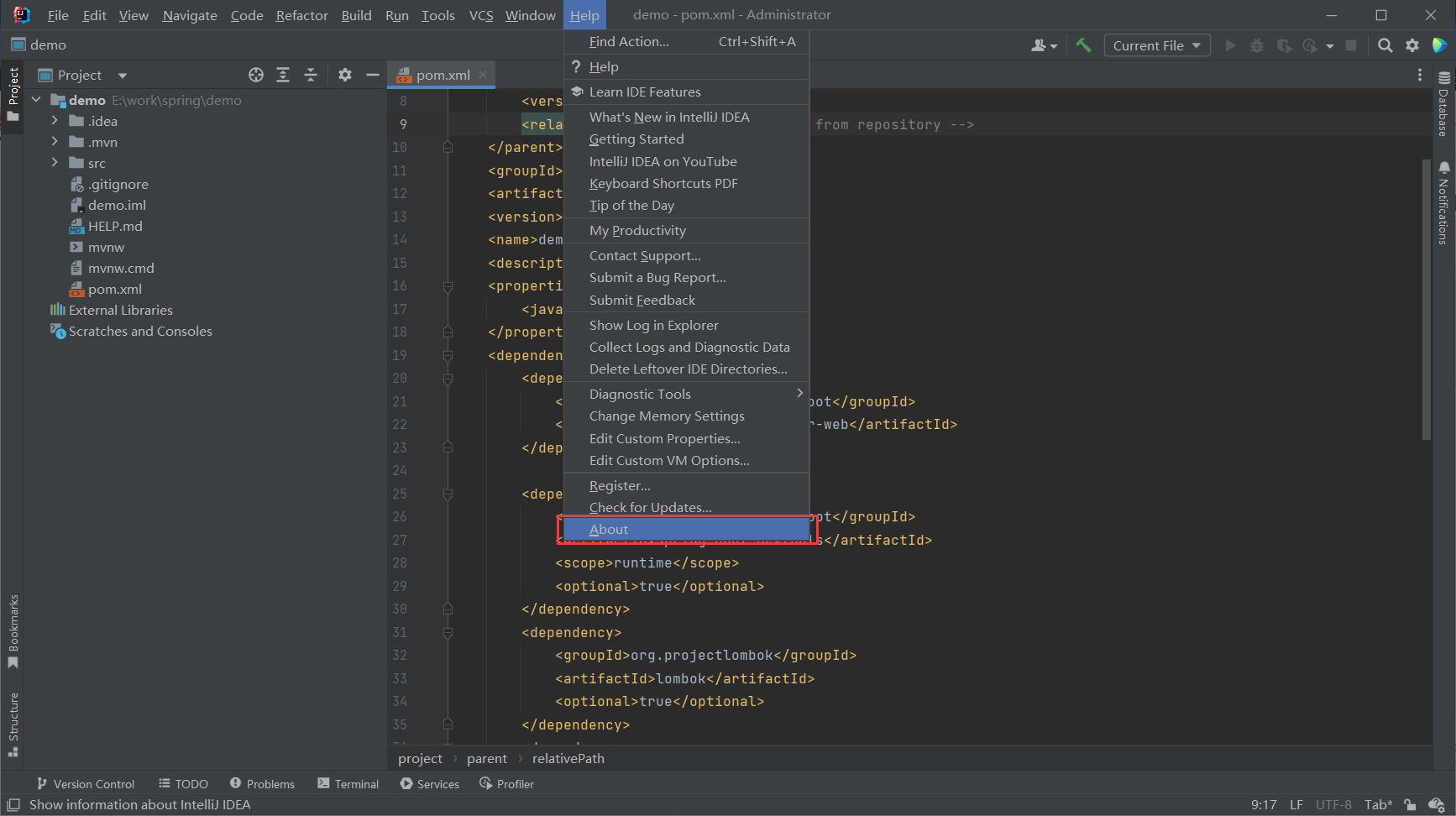The image size is (1456, 816).
Task: Click Select Opened File target icon
Action: tap(256, 76)
